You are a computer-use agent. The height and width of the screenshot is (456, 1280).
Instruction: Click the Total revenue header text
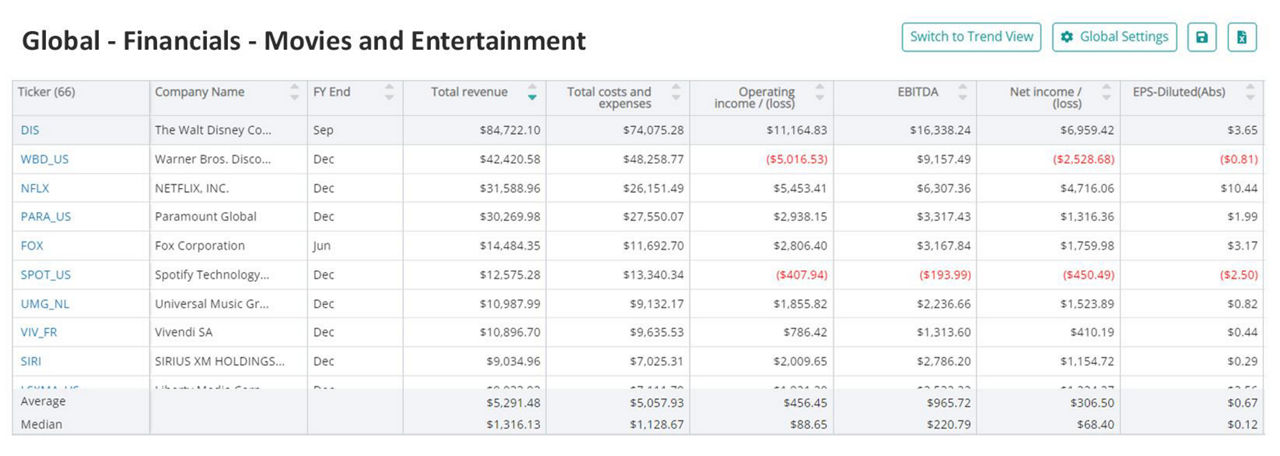tap(469, 92)
